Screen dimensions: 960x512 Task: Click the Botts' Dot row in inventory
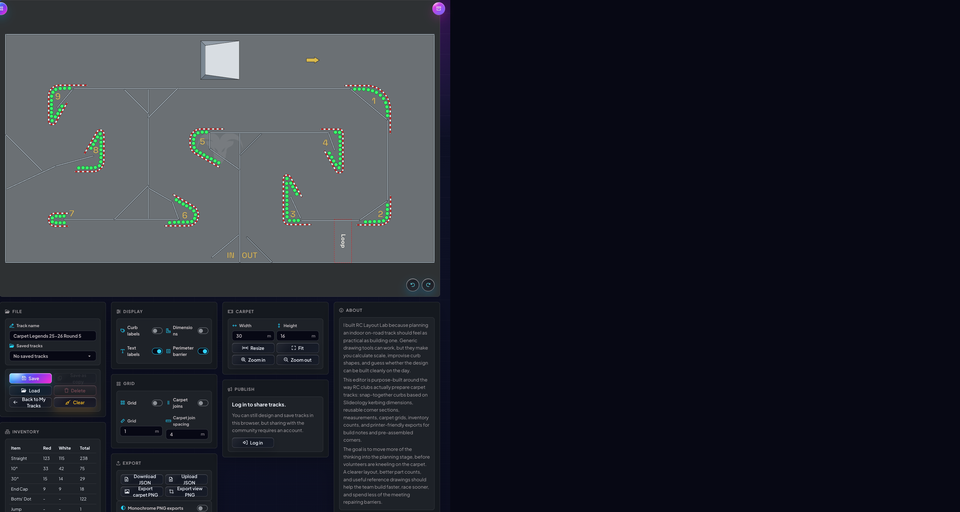(53, 499)
